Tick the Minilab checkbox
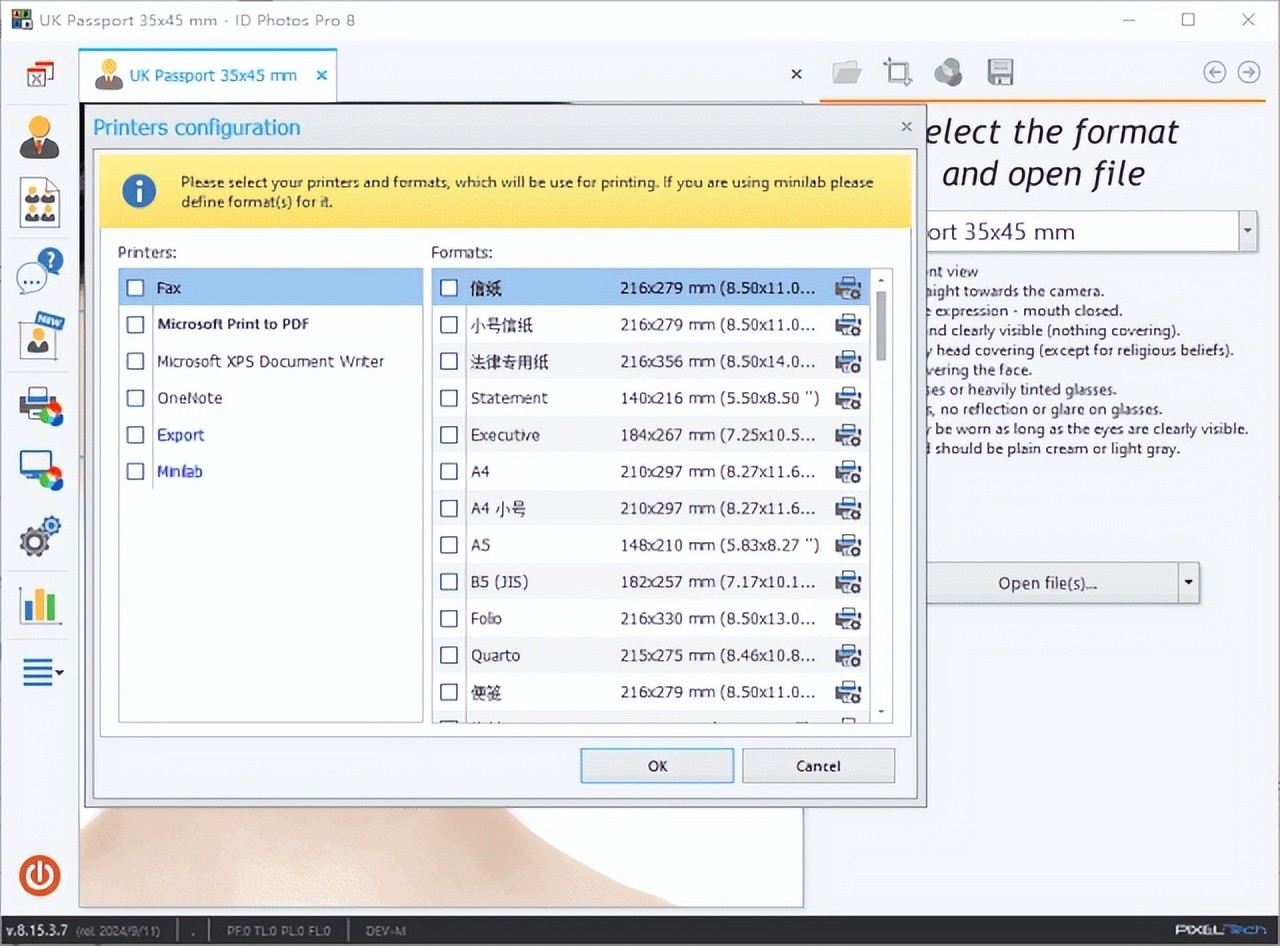 135,471
